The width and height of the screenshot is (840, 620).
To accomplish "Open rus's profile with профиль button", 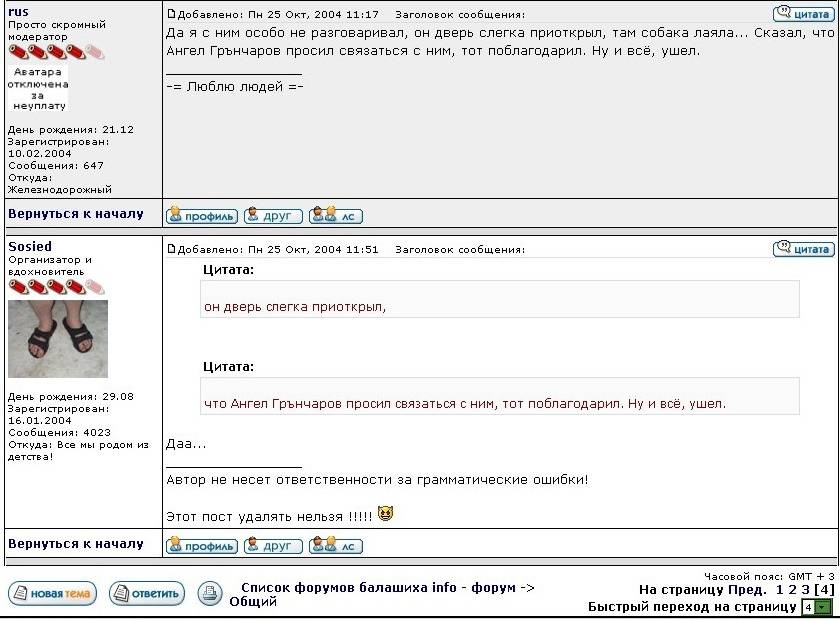I will pyautogui.click(x=201, y=215).
